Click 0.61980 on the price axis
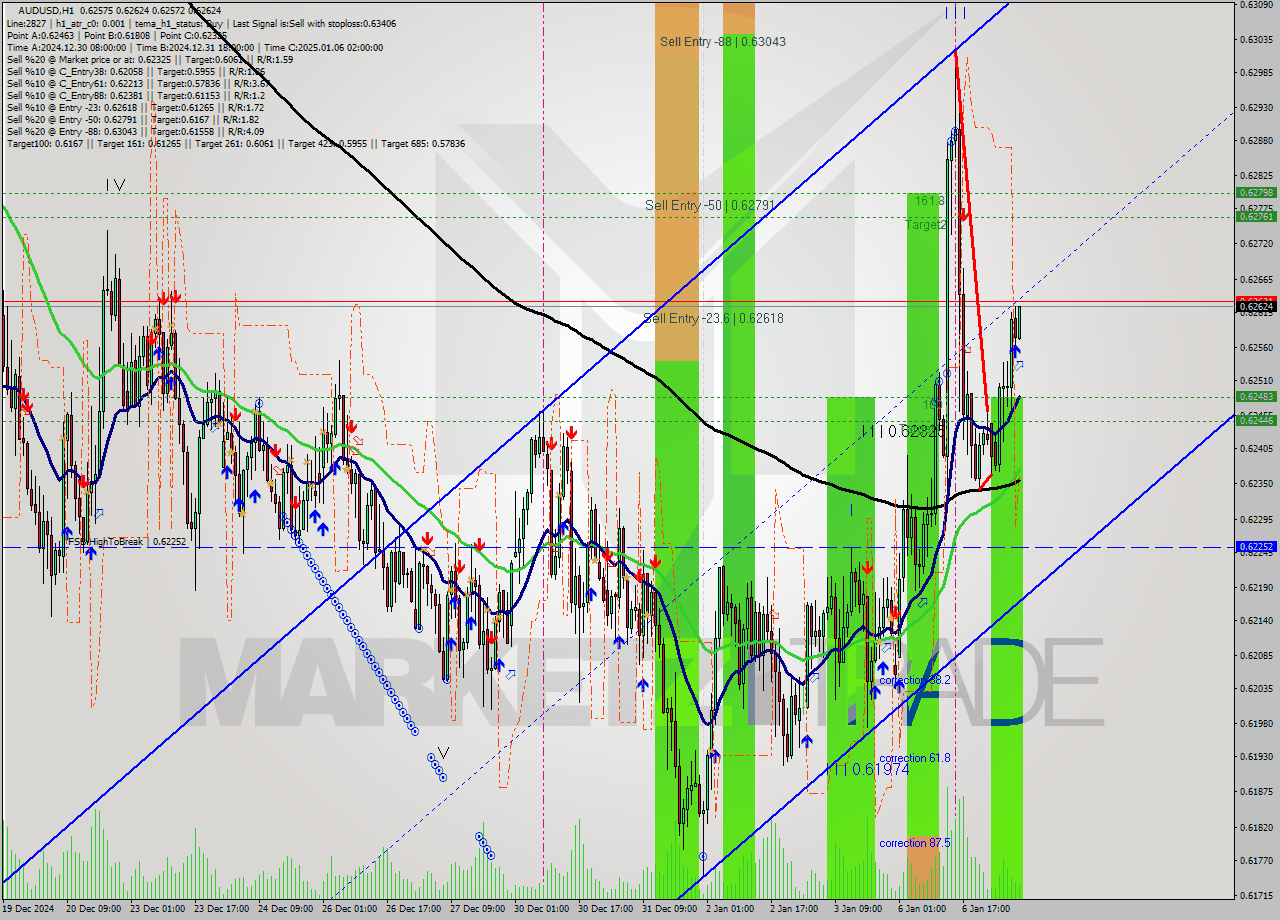 [1256, 723]
